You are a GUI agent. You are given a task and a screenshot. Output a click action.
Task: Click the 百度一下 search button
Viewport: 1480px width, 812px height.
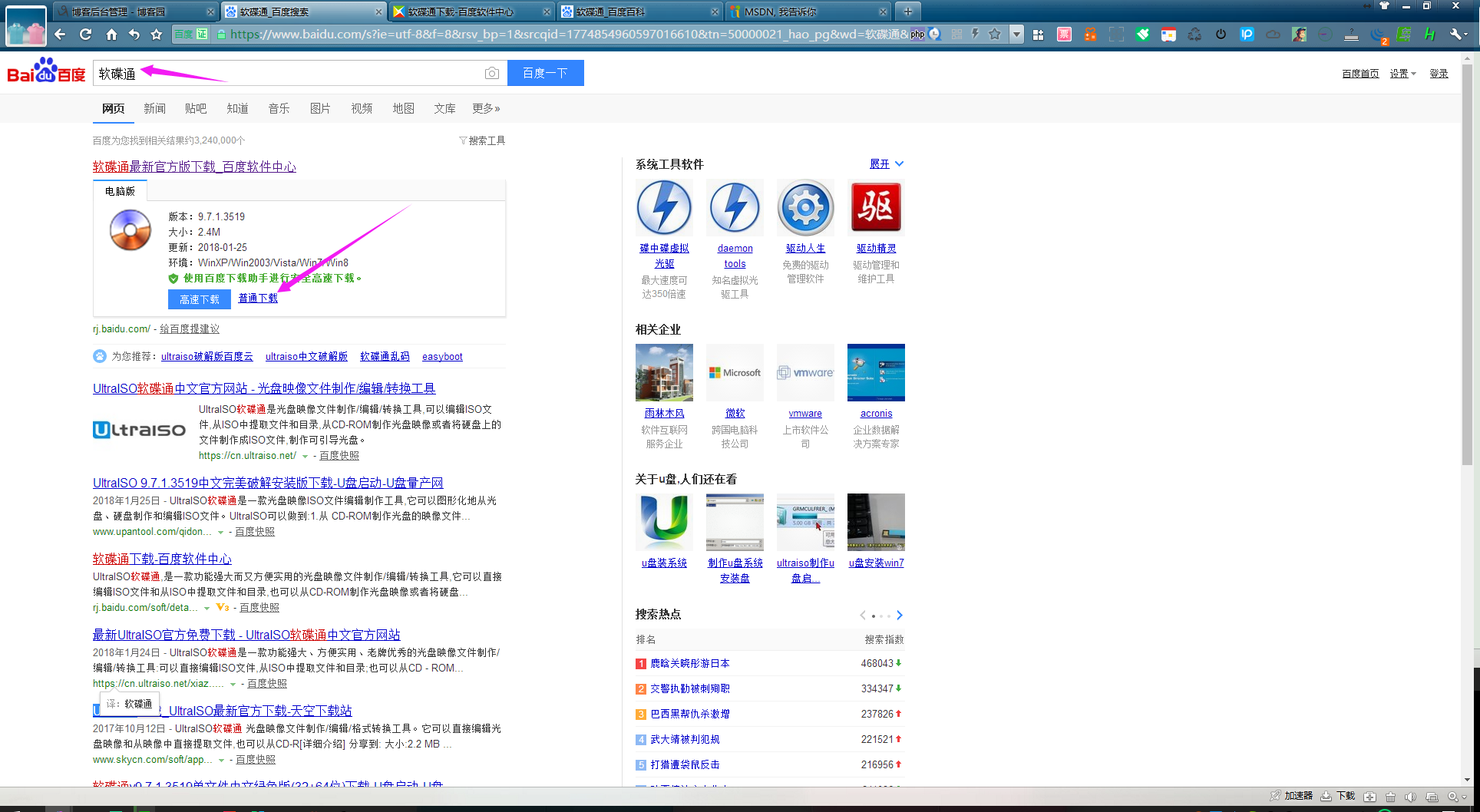(x=545, y=73)
